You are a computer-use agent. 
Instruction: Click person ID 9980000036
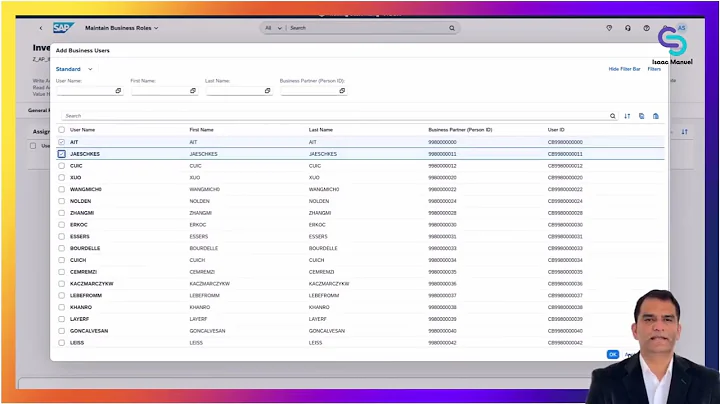pos(442,284)
